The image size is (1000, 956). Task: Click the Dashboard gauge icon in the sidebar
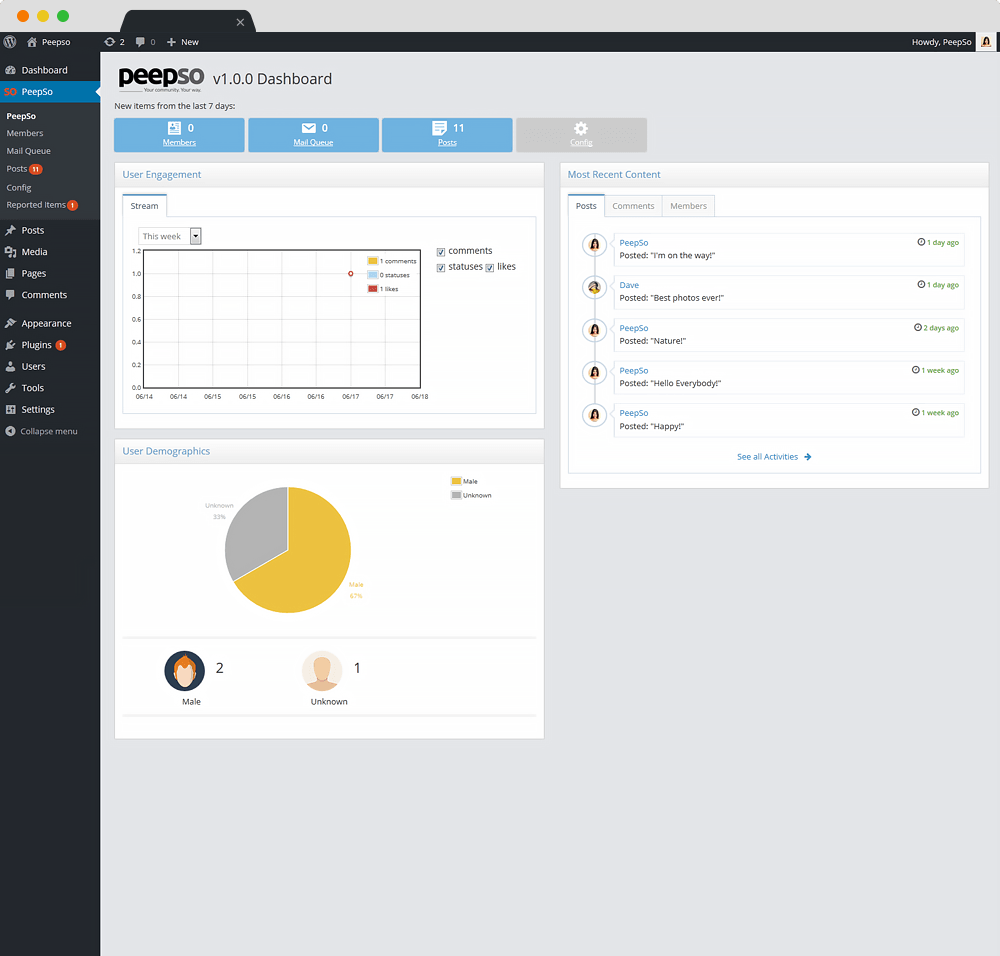(x=10, y=70)
